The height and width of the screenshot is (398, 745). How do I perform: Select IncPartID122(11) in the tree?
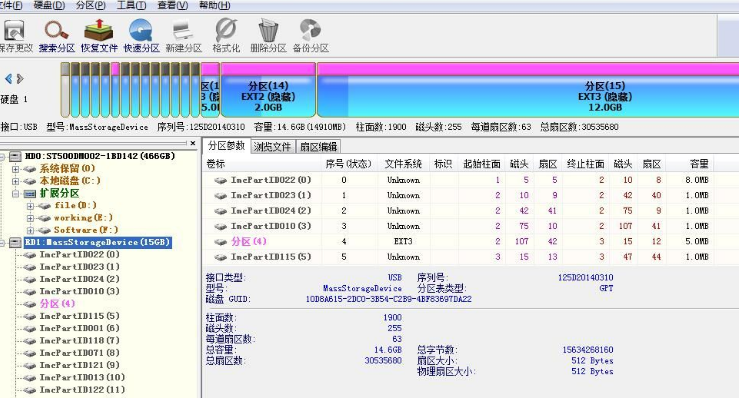[82, 390]
